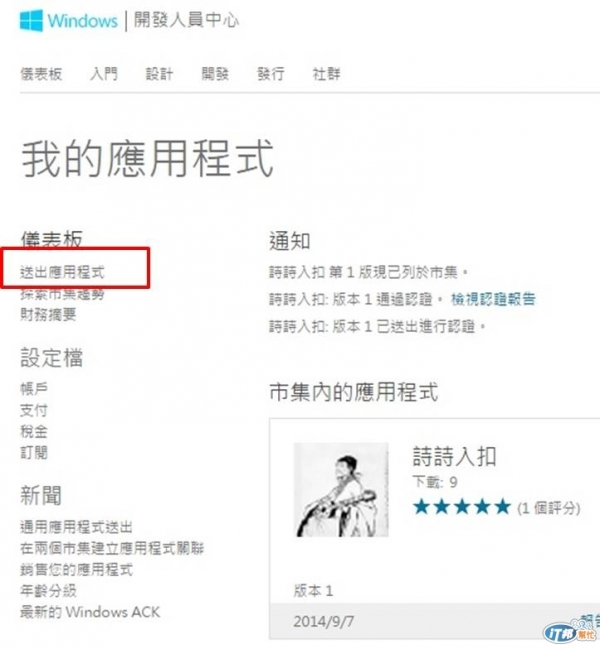Go to the 設計 navigation tab
The width and height of the screenshot is (600, 649).
159,75
